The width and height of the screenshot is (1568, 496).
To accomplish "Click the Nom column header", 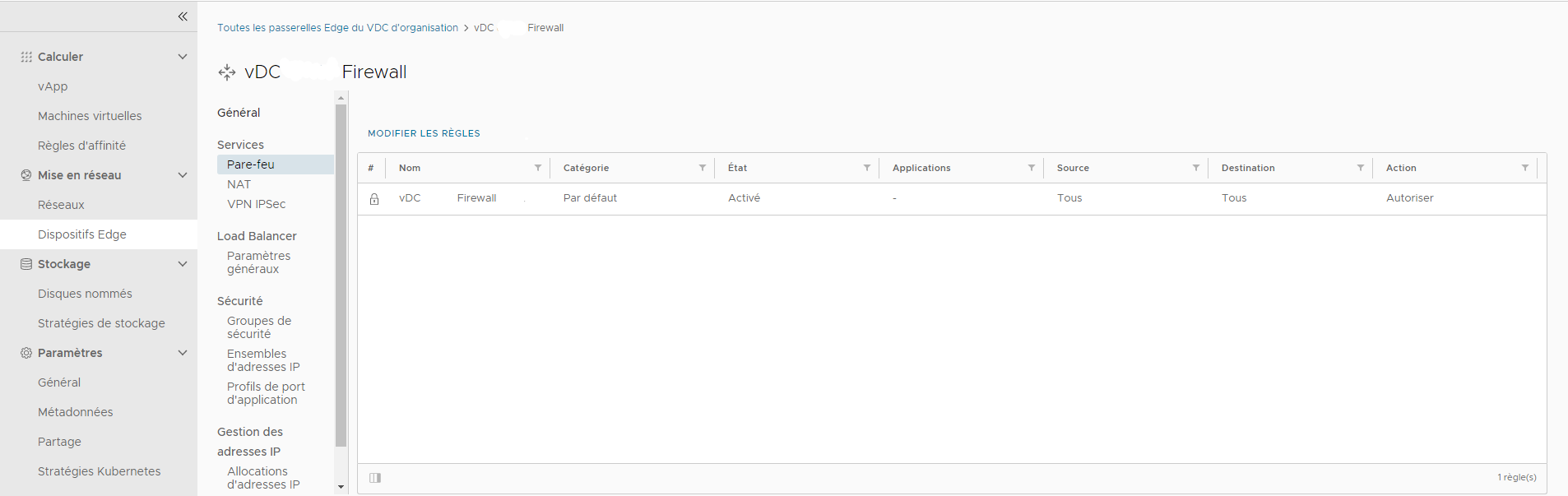I will (x=410, y=168).
